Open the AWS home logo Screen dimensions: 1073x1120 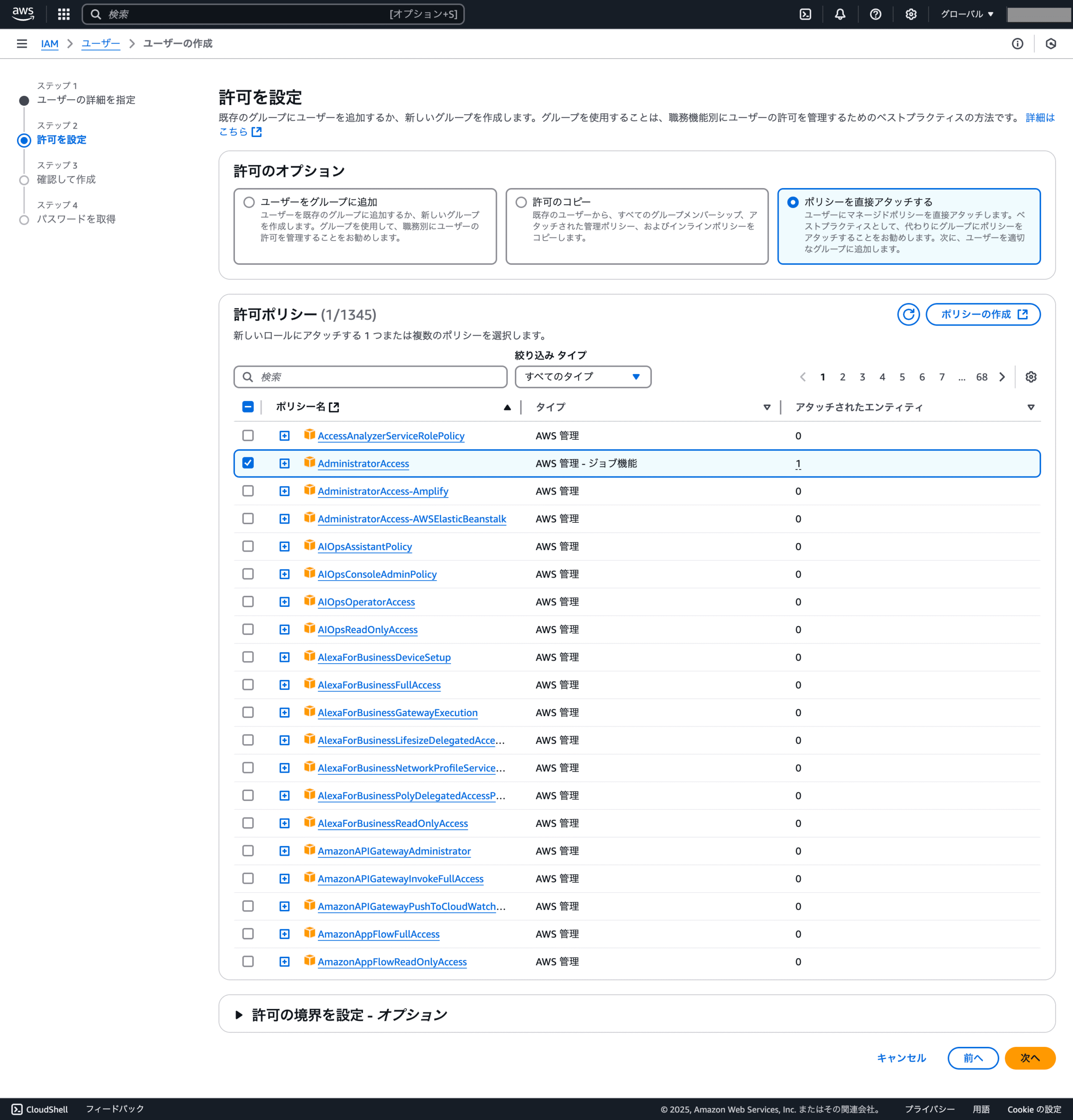pos(23,14)
